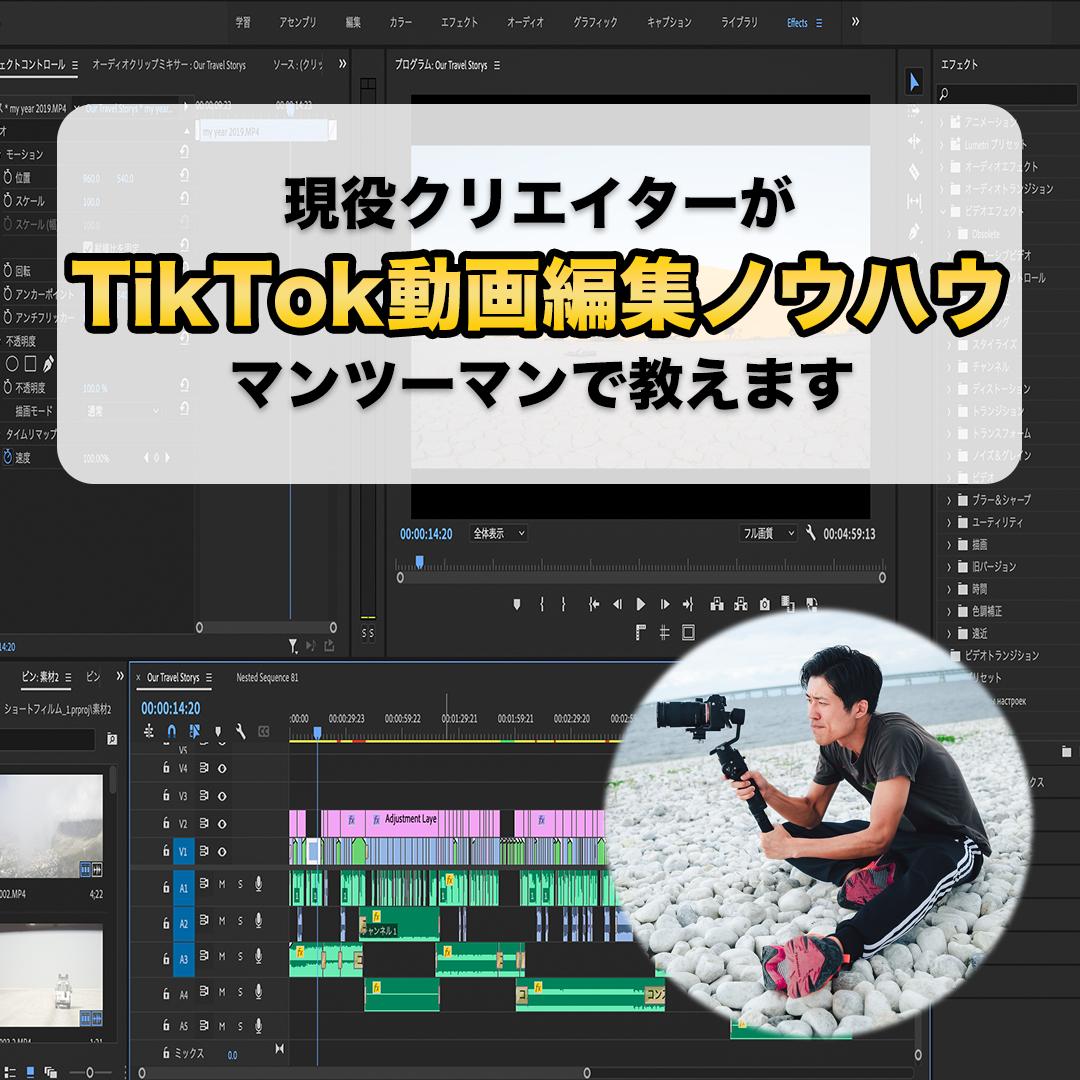The height and width of the screenshot is (1080, 1080).
Task: Expand the 色調補正 effects folder
Action: point(948,611)
